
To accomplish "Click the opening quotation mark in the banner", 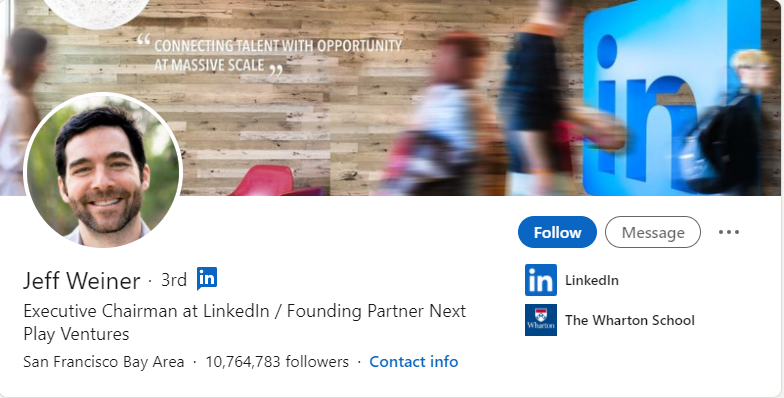I will click(x=144, y=40).
